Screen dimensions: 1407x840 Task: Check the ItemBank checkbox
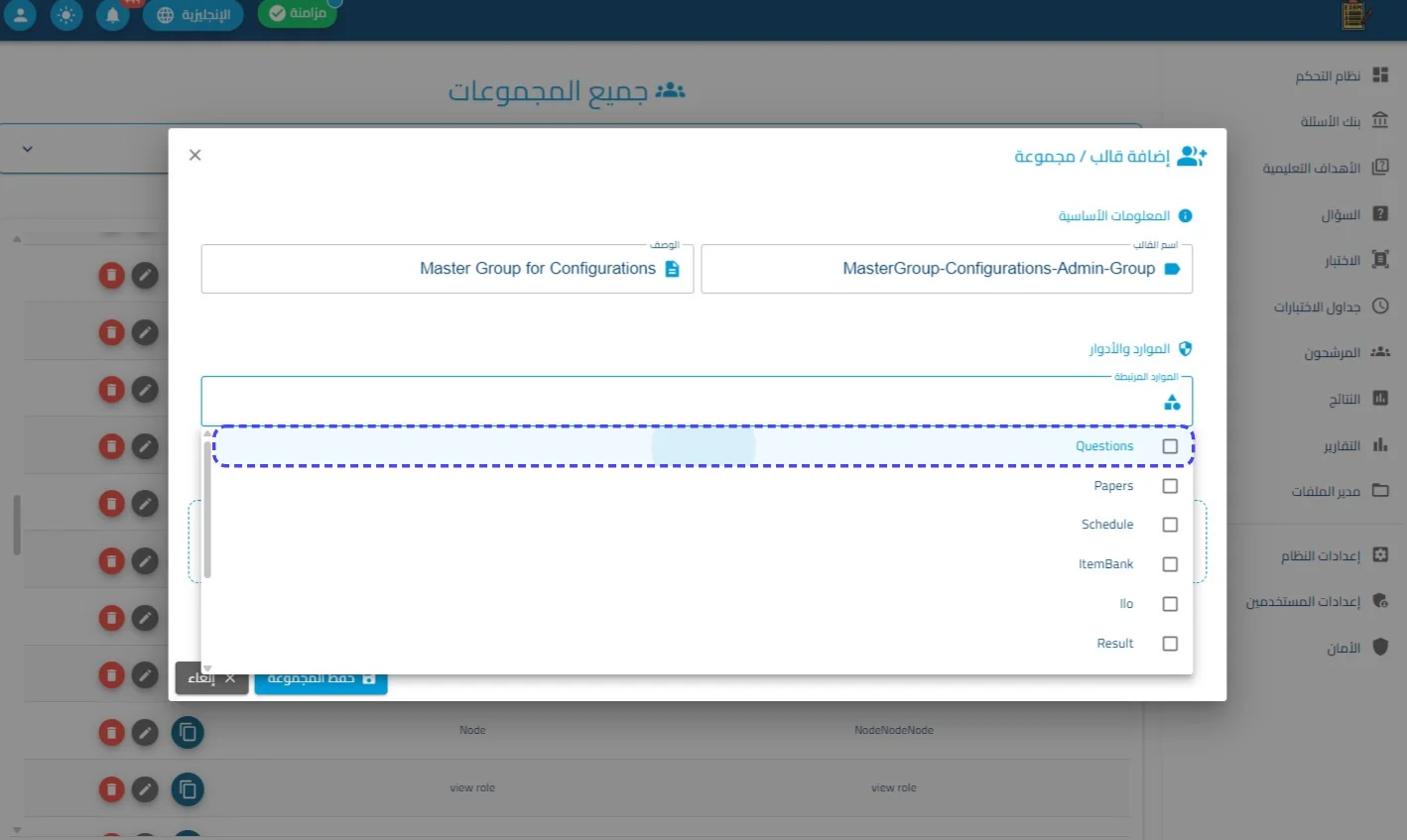click(1170, 564)
